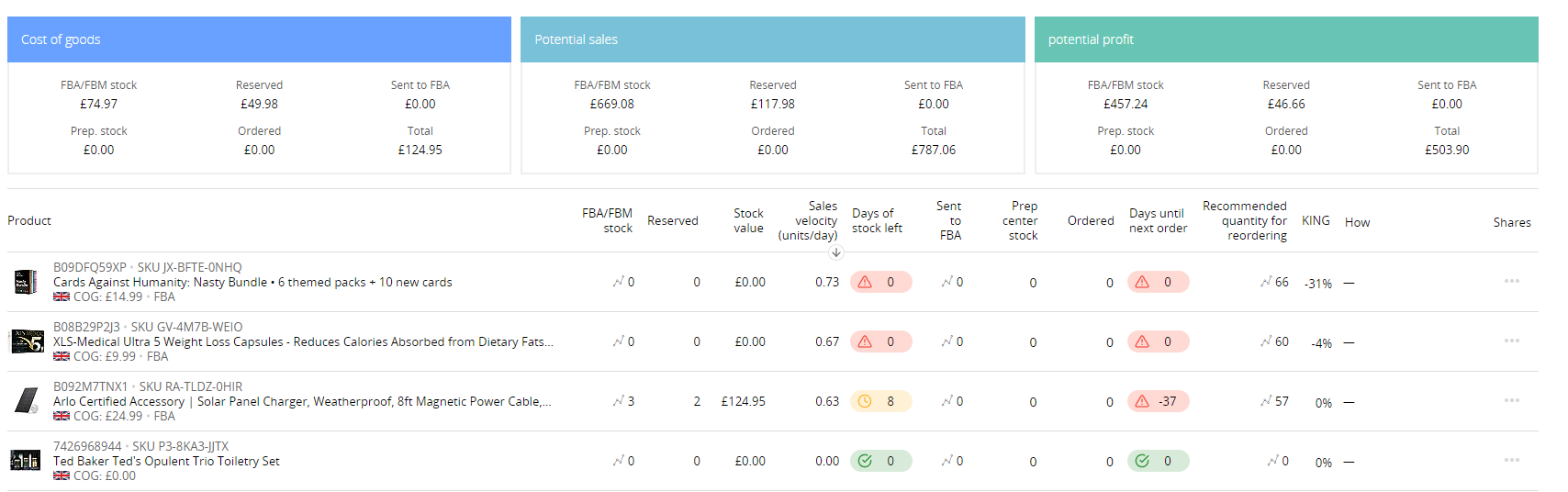Expand the more options menu for Ted Baker row

point(1511,460)
